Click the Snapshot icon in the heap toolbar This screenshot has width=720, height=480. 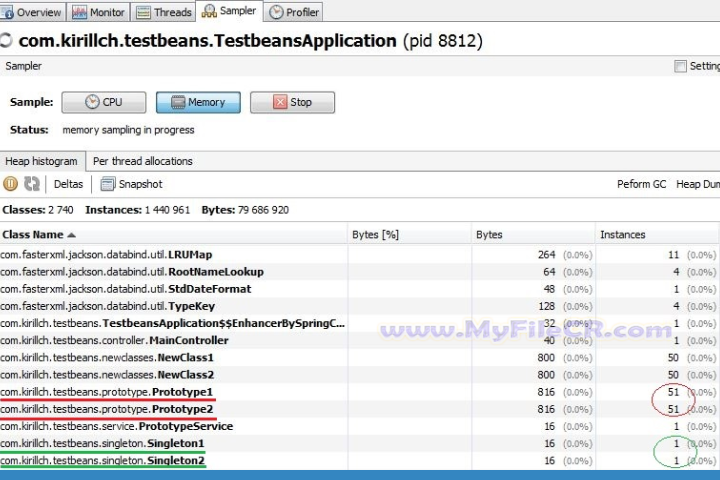[x=107, y=184]
